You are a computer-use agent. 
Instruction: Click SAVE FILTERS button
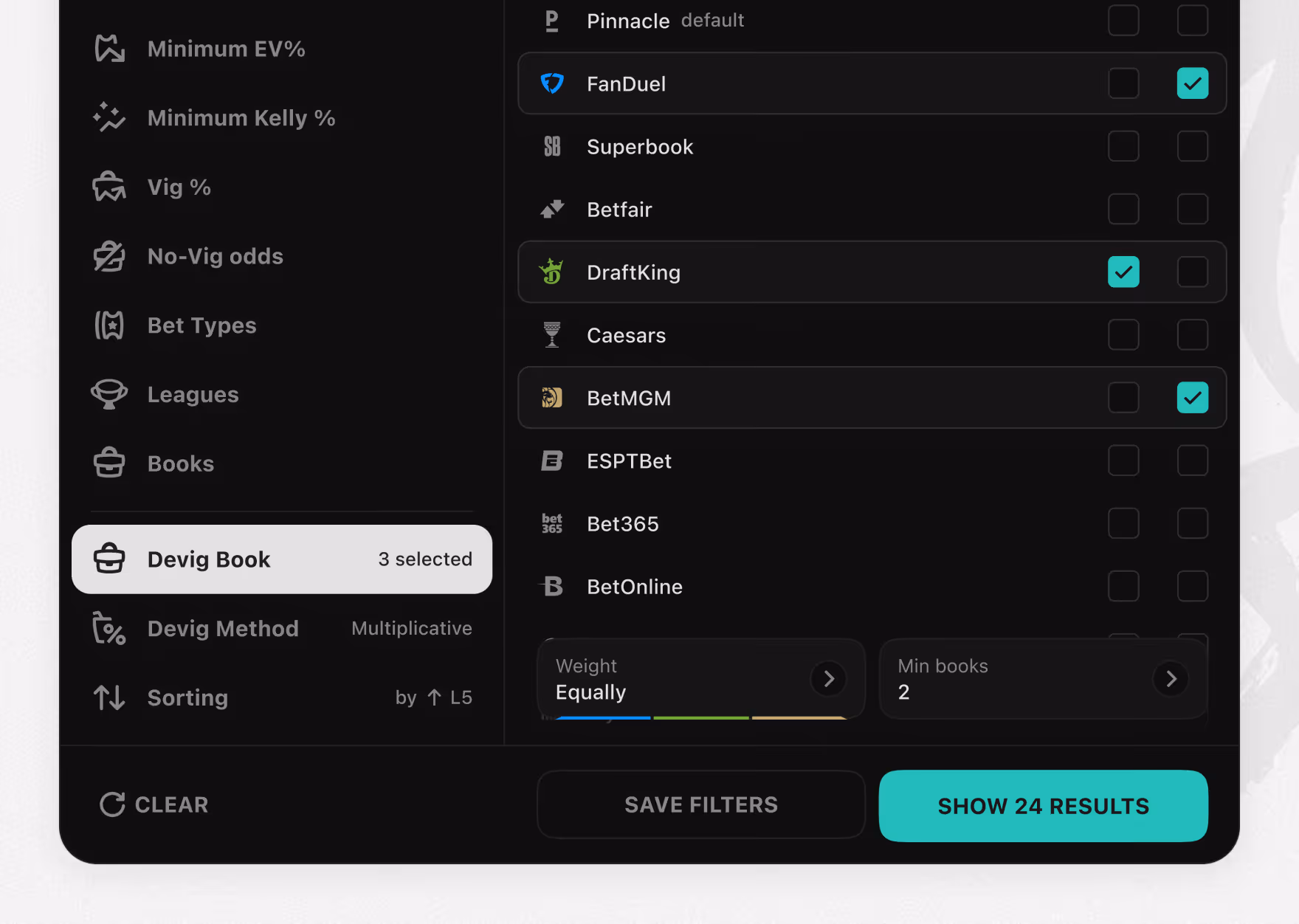[701, 804]
